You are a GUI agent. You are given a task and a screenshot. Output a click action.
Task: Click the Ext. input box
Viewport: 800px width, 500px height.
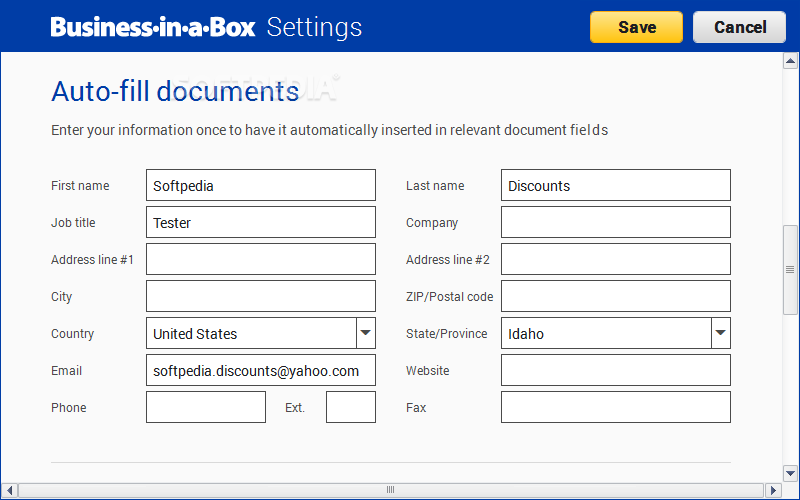[x=351, y=407]
